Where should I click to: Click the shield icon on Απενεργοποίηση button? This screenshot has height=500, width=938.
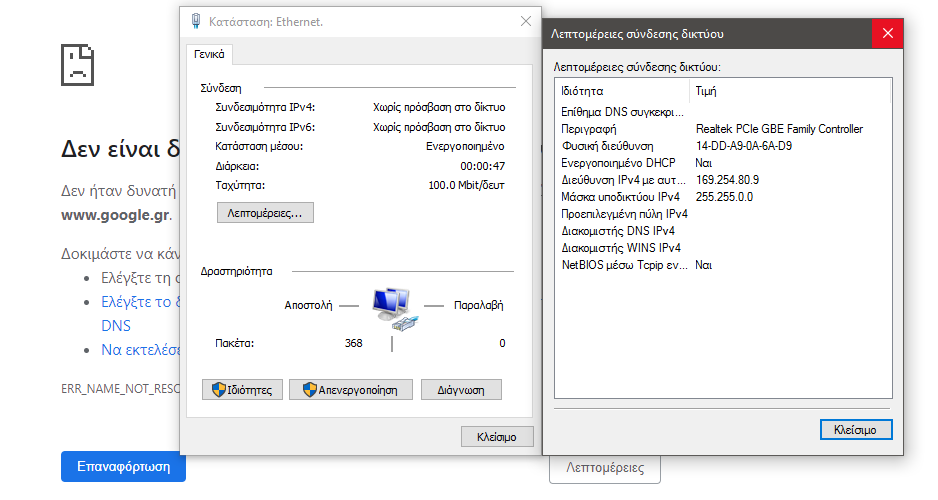tap(309, 390)
